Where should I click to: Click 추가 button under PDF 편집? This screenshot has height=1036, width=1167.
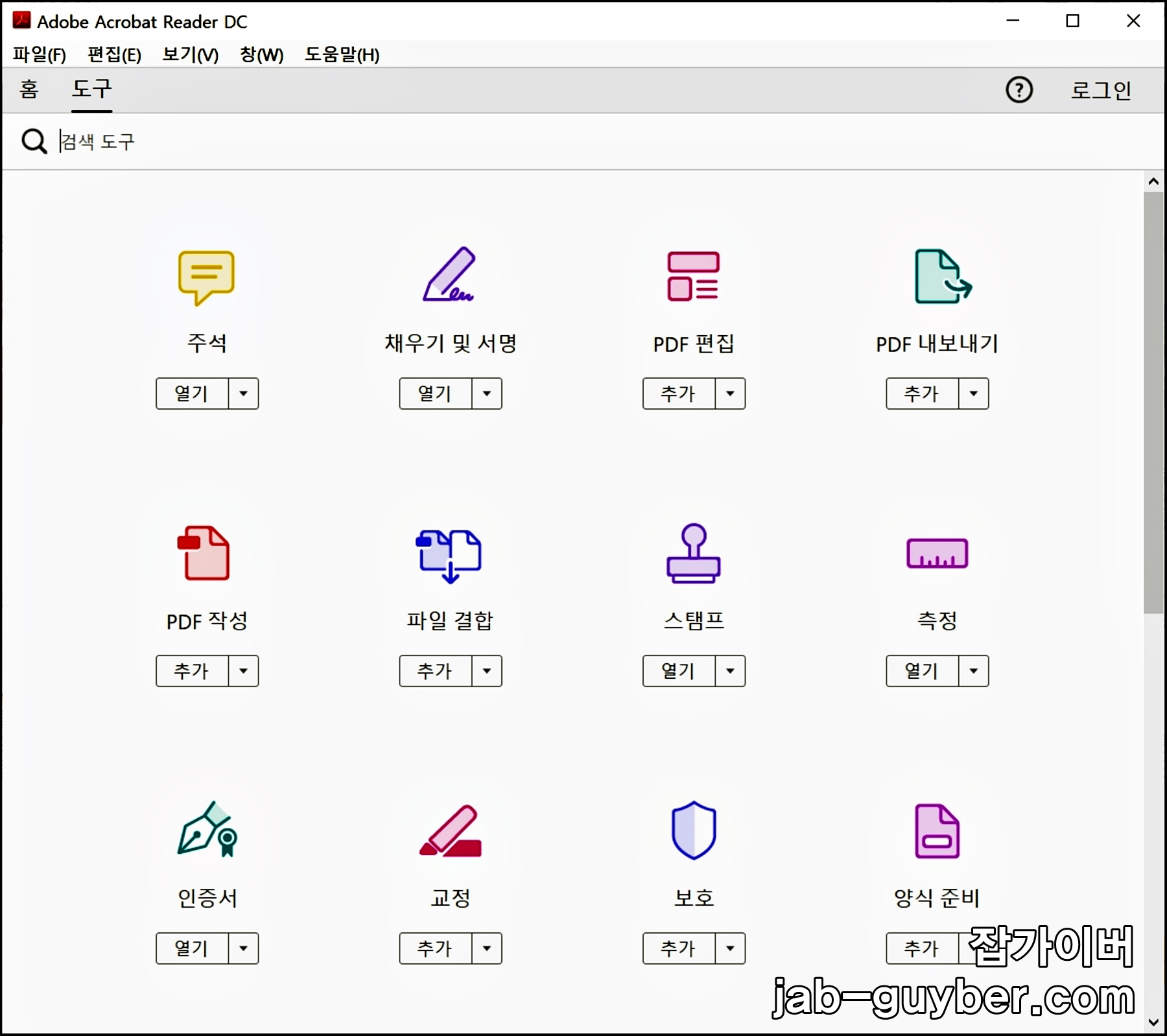pyautogui.click(x=679, y=394)
